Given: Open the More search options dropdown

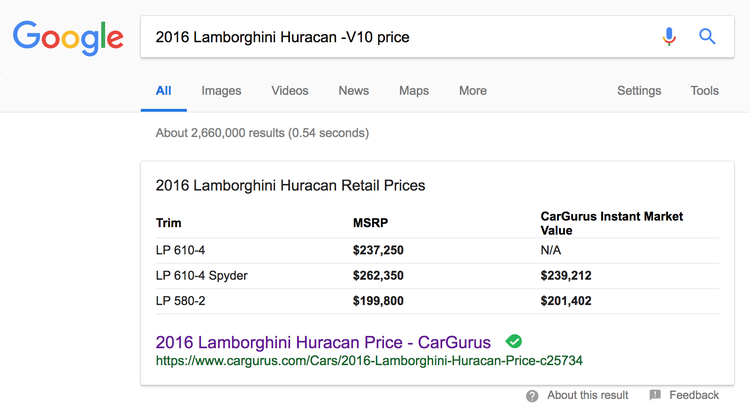Looking at the screenshot, I should 473,90.
